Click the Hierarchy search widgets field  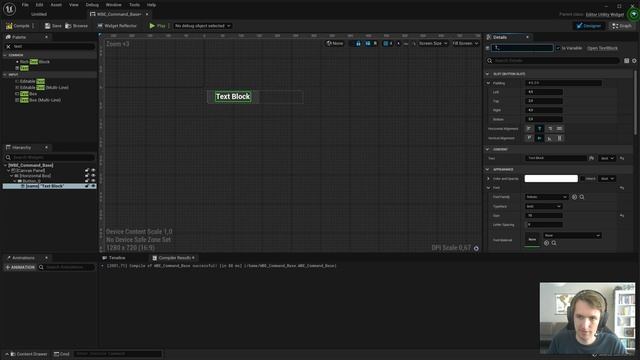[x=50, y=157]
